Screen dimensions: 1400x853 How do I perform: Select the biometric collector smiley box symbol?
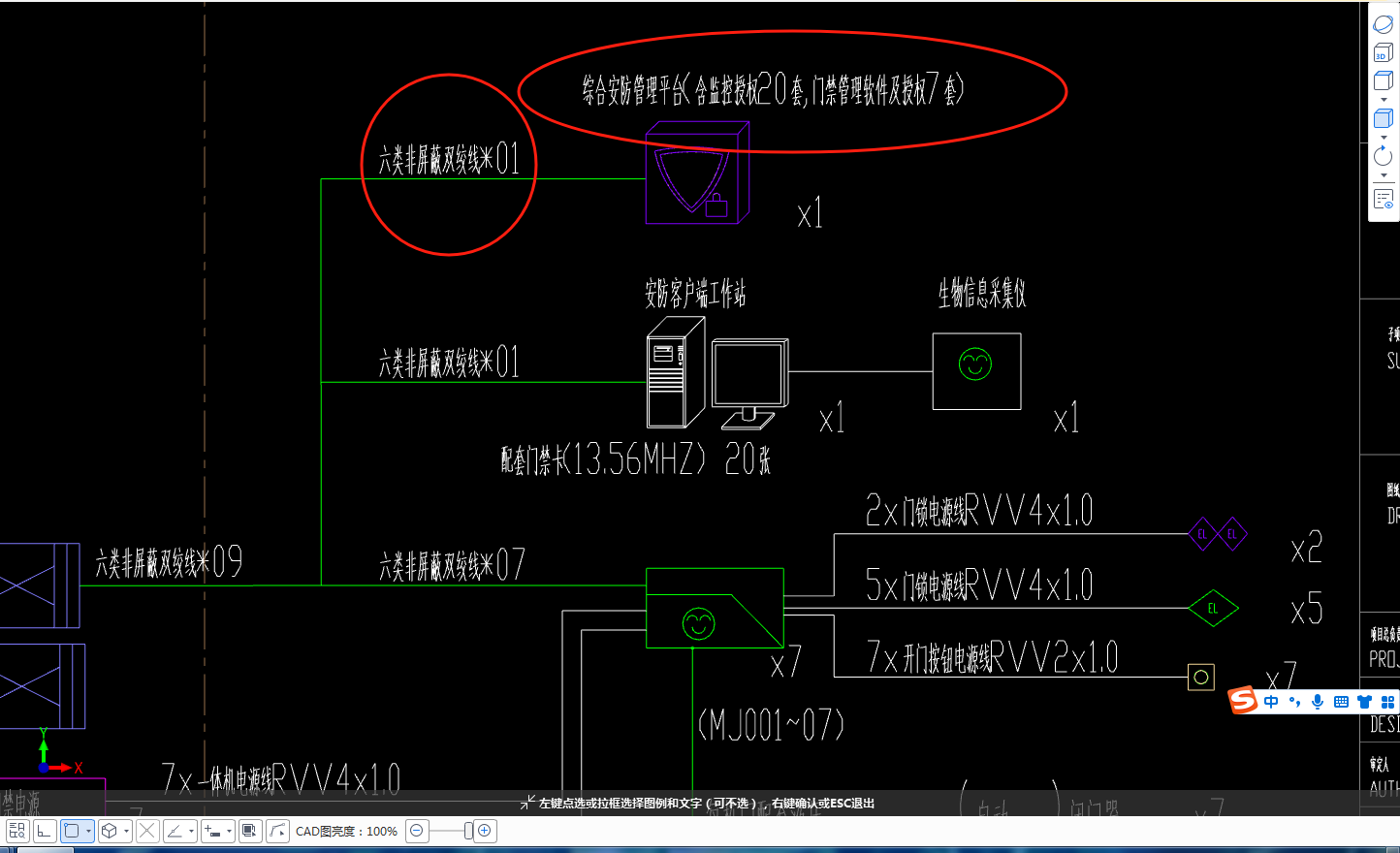click(x=976, y=371)
